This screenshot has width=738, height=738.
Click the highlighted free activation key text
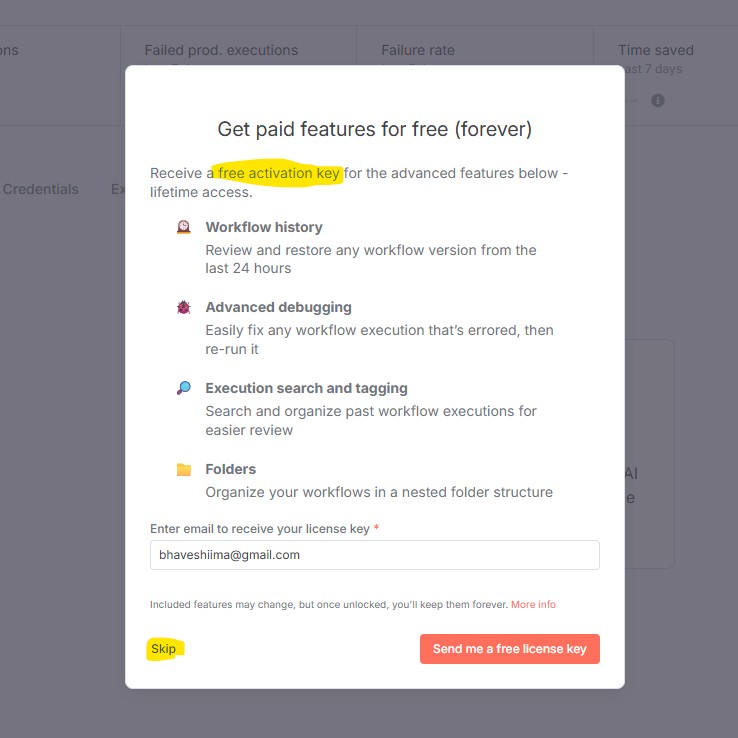click(x=279, y=173)
